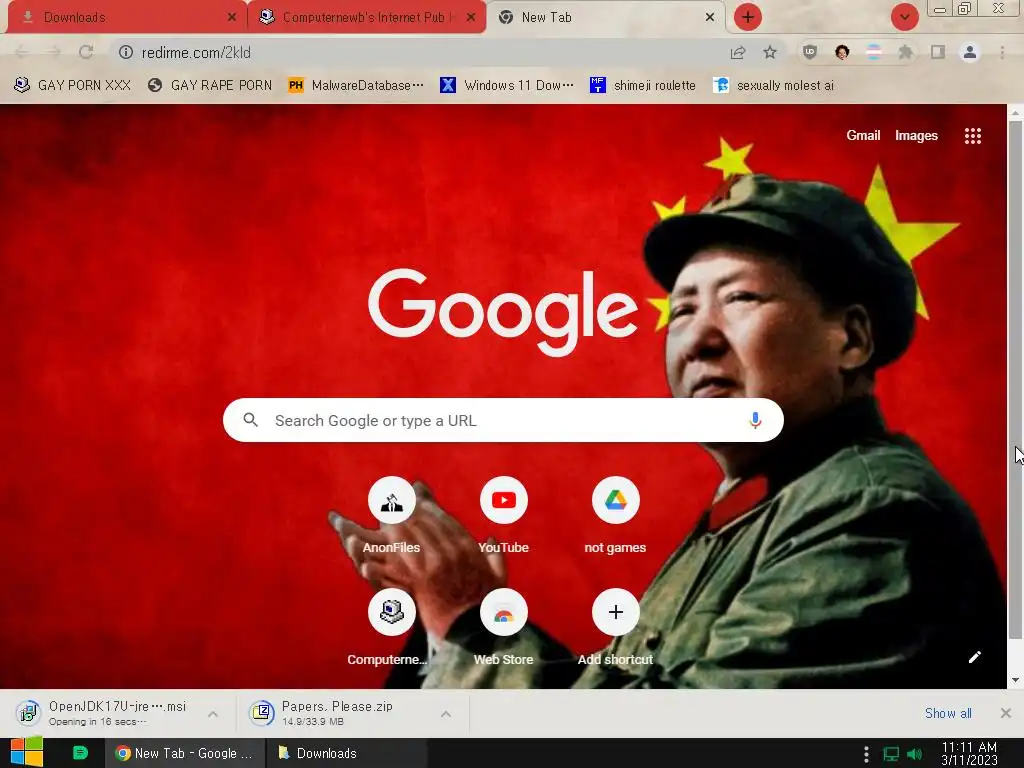The image size is (1024, 768).
Task: Focus the Search Google or type a URL box
Action: click(x=503, y=420)
